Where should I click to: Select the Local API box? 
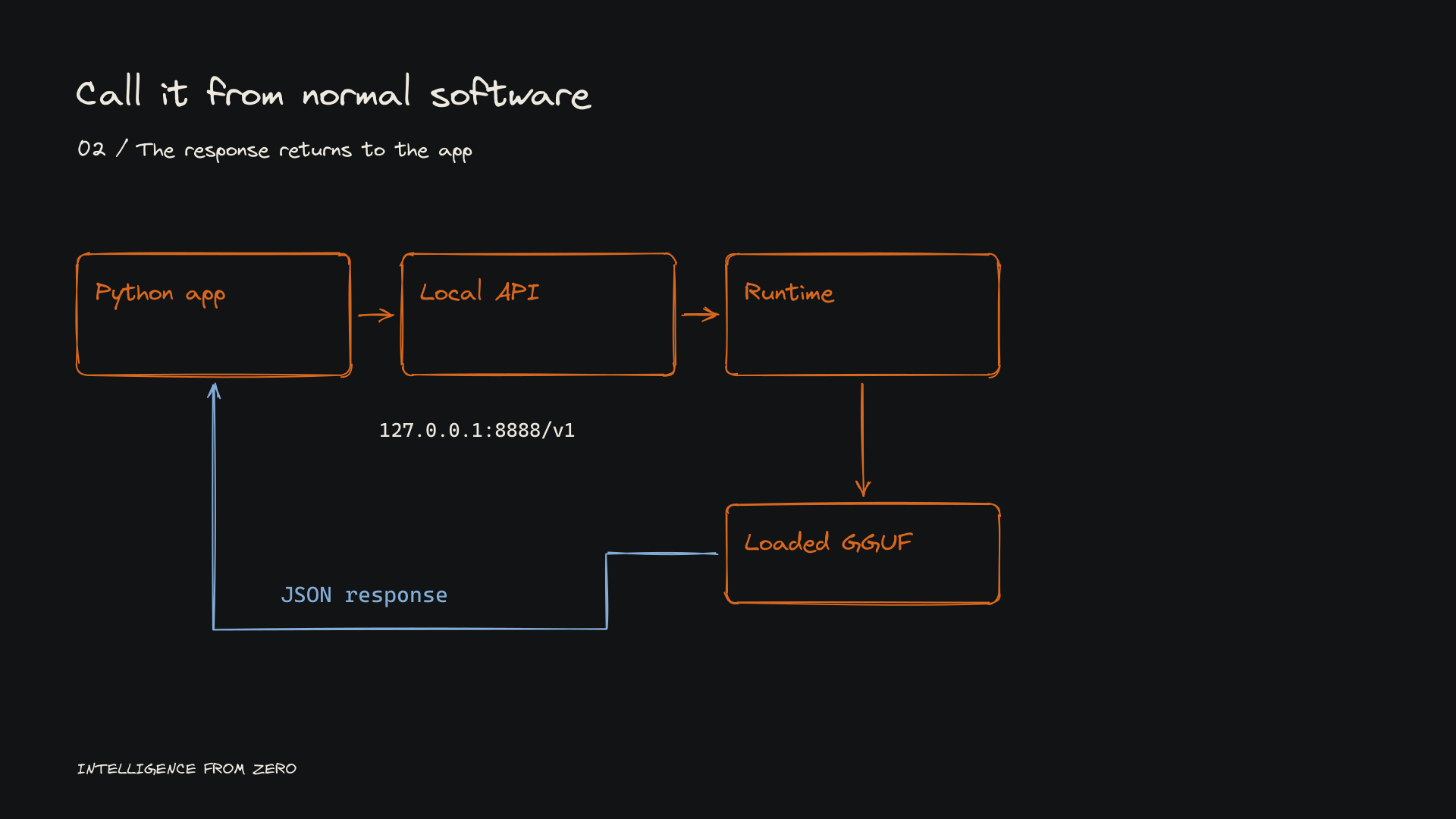pyautogui.click(x=538, y=315)
